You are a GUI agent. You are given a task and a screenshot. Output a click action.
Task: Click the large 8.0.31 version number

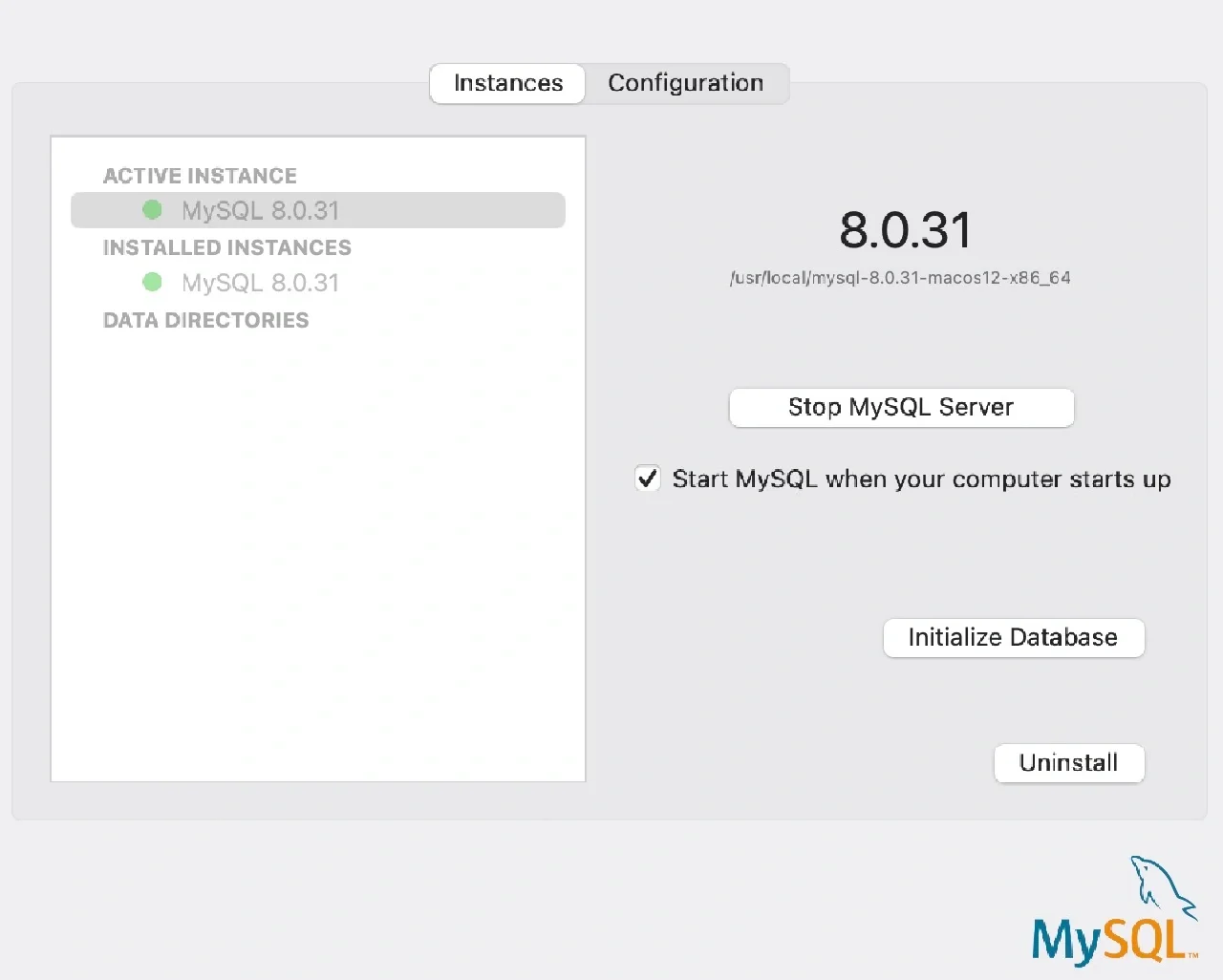[x=906, y=230]
